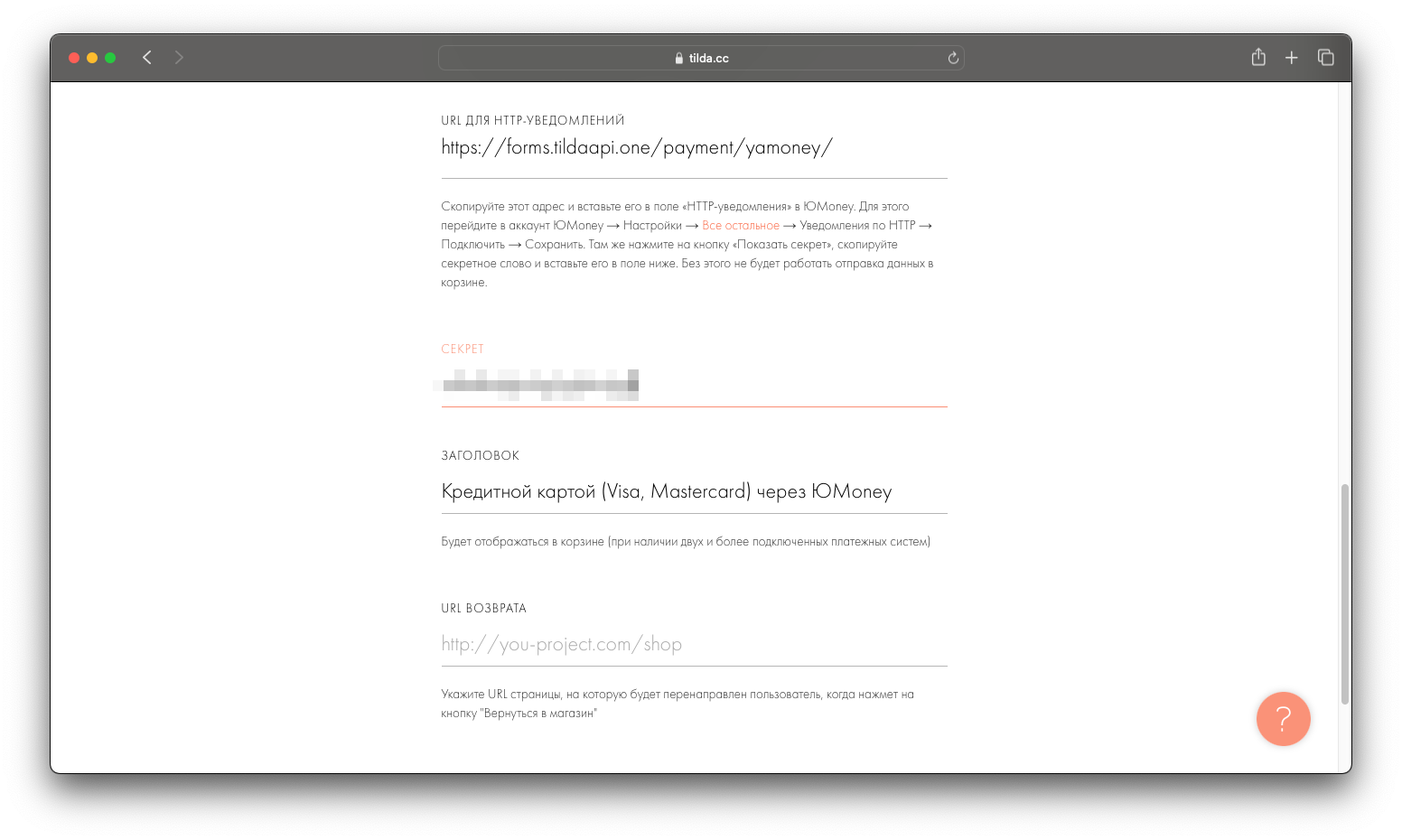This screenshot has width=1402, height=840.
Task: Click instructions paragraph 'Скопируйте этот адрес'
Action: (687, 245)
